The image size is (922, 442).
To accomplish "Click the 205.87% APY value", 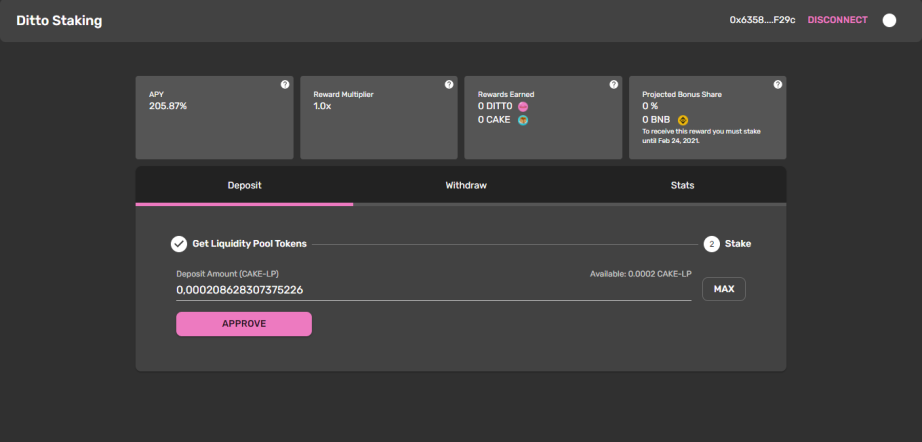I will tap(168, 106).
